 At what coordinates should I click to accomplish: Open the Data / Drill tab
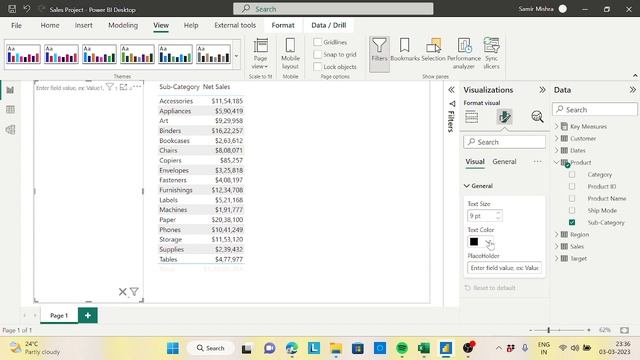coord(329,25)
